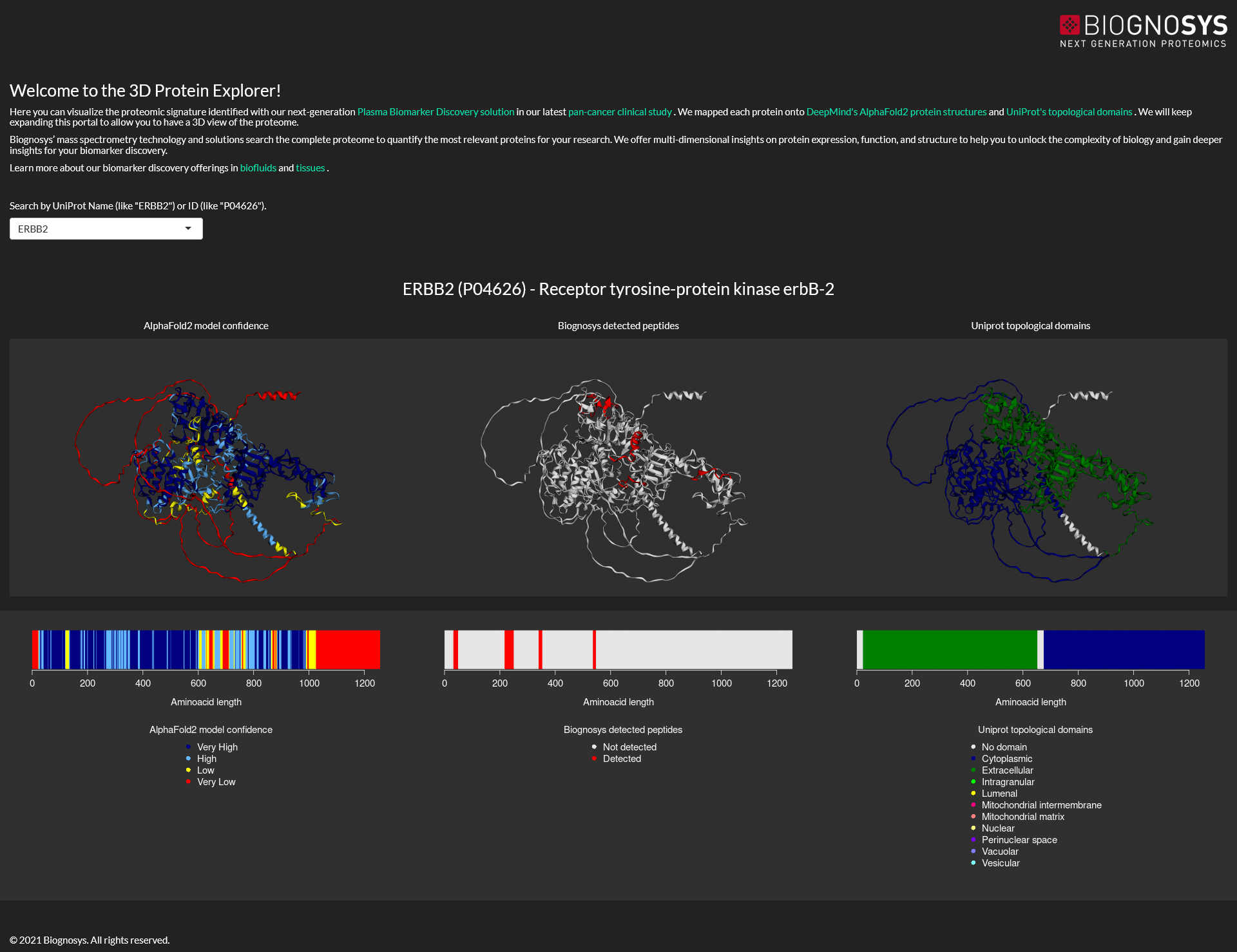
Task: Toggle the Nuclear legend entry
Action: [993, 828]
